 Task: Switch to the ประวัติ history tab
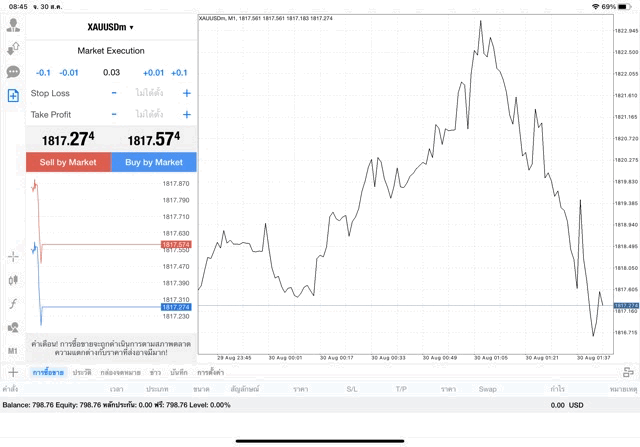pos(82,372)
